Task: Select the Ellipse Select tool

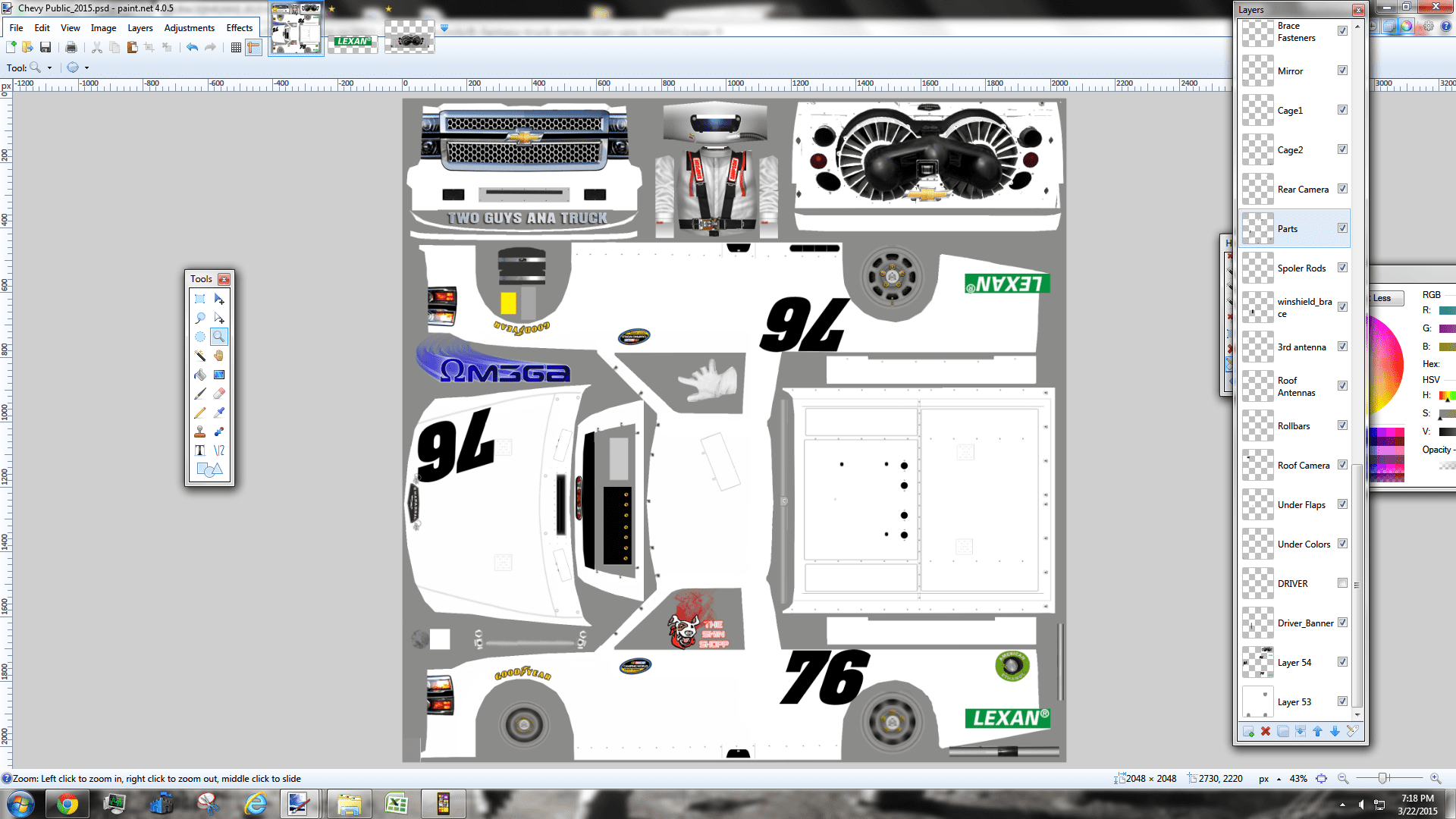Action: [200, 337]
